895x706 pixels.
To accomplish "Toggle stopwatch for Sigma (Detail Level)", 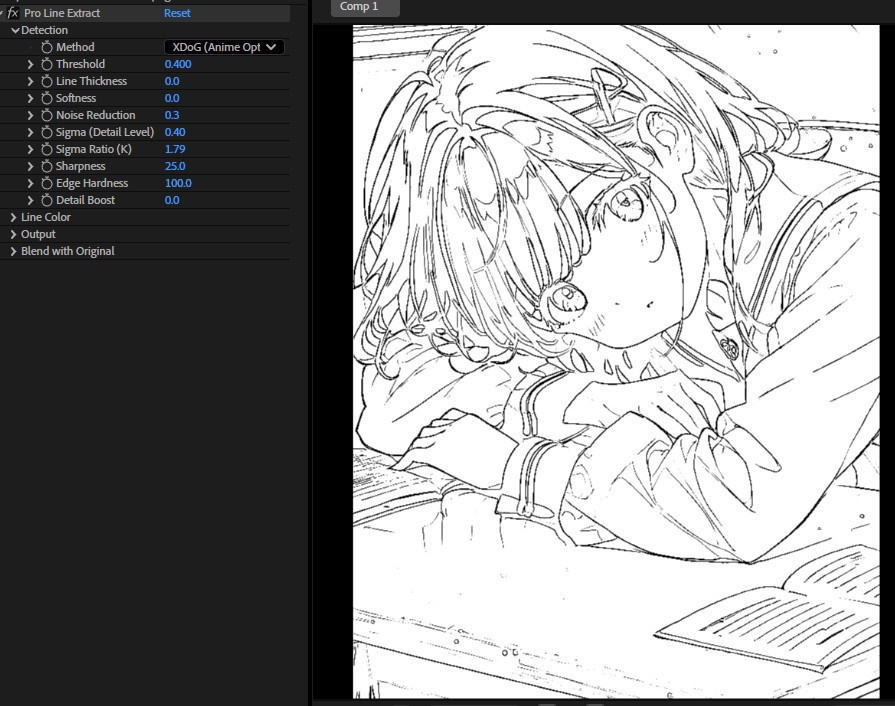I will point(47,132).
